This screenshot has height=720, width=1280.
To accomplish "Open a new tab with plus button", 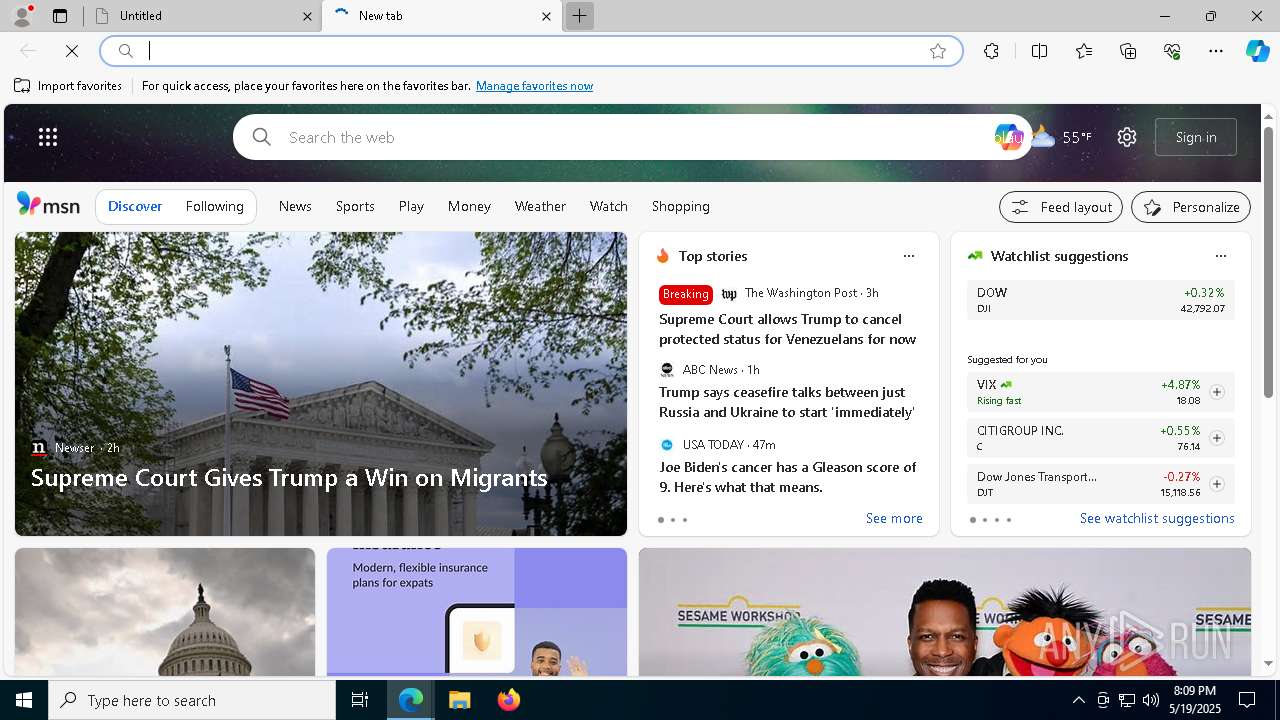I will tap(579, 16).
